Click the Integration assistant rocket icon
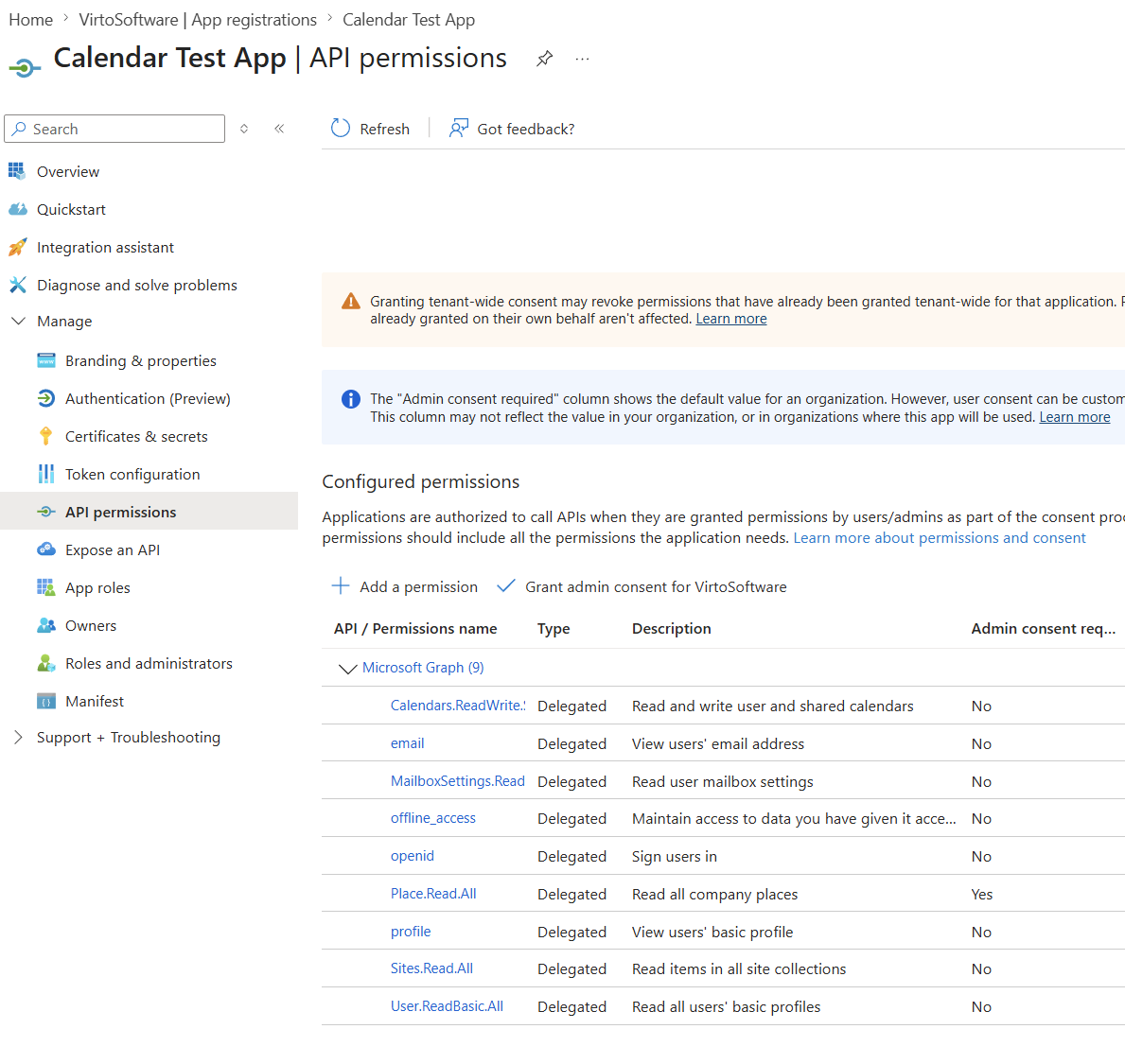Image resolution: width=1125 pixels, height=1064 pixels. 17,248
